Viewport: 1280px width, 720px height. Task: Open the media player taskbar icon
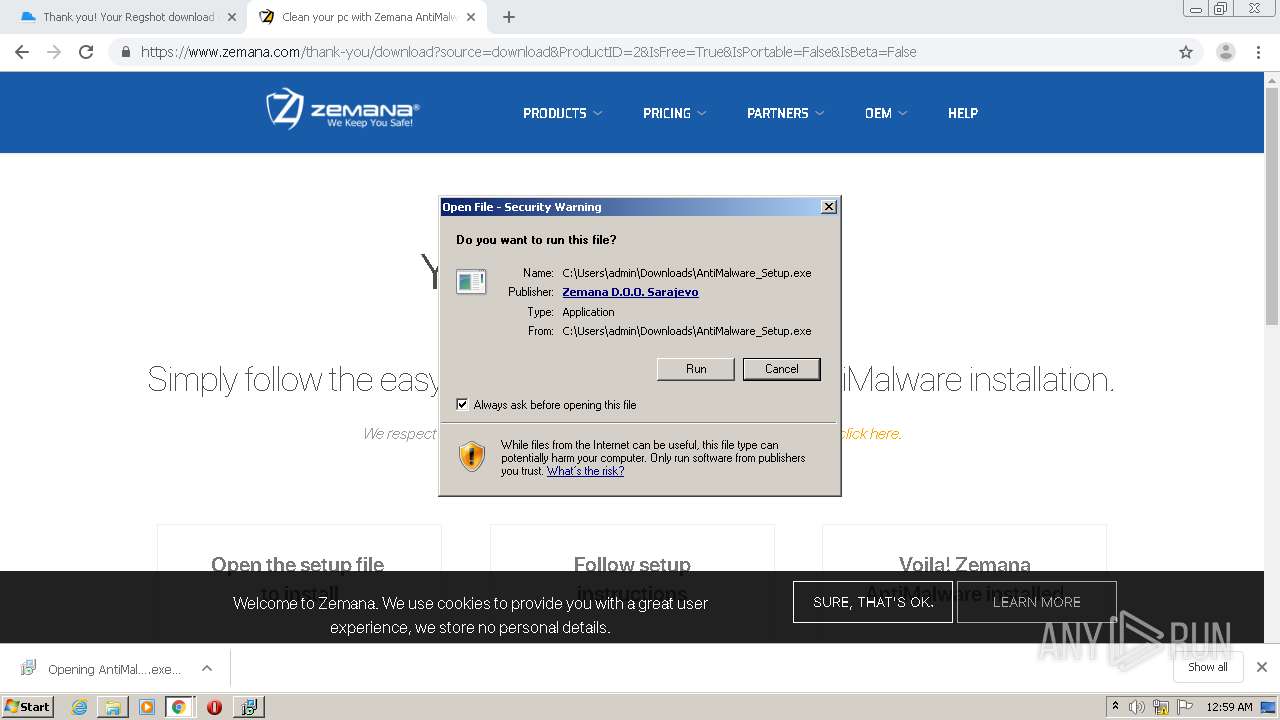[x=146, y=707]
